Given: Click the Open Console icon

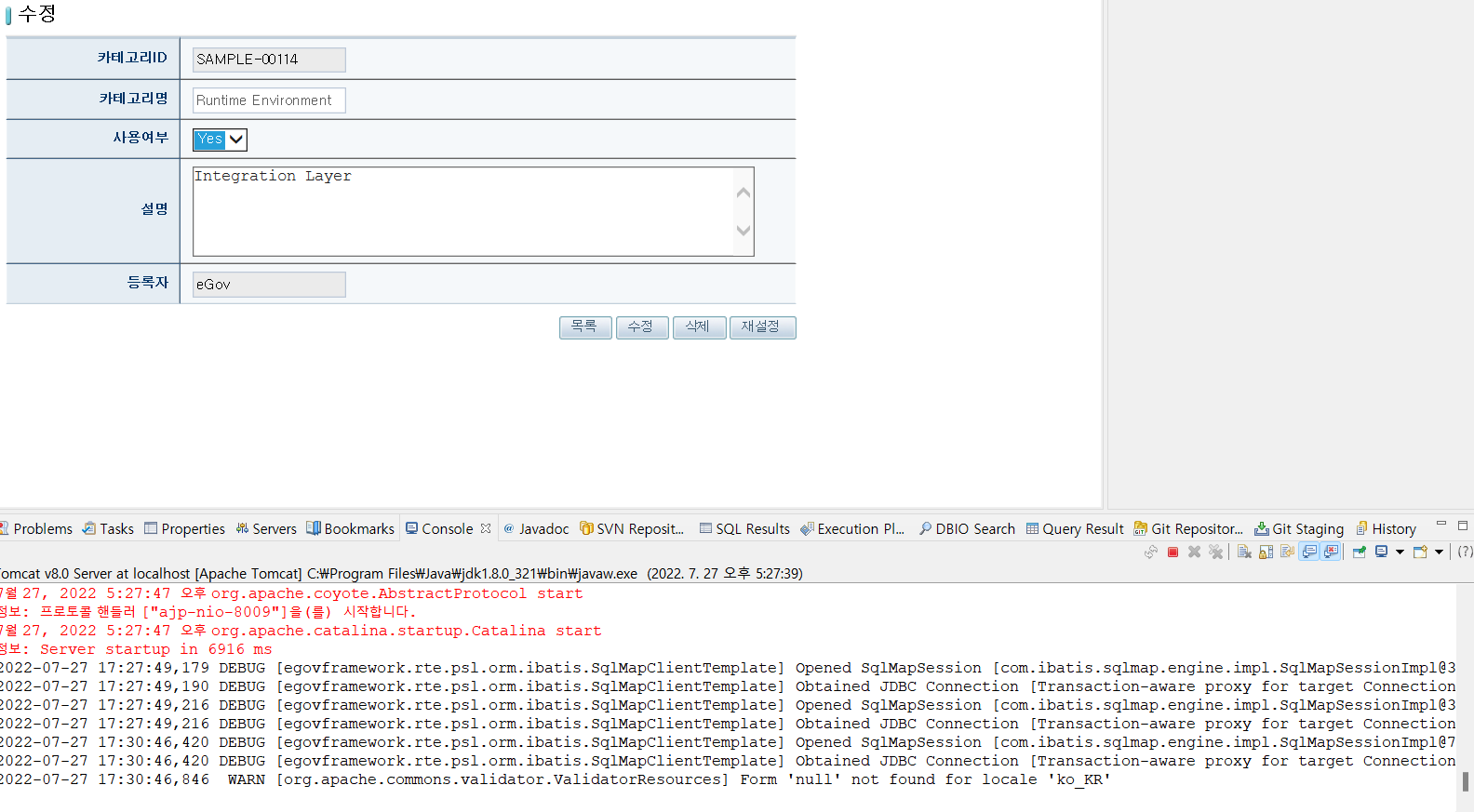Looking at the screenshot, I should coord(1420,552).
